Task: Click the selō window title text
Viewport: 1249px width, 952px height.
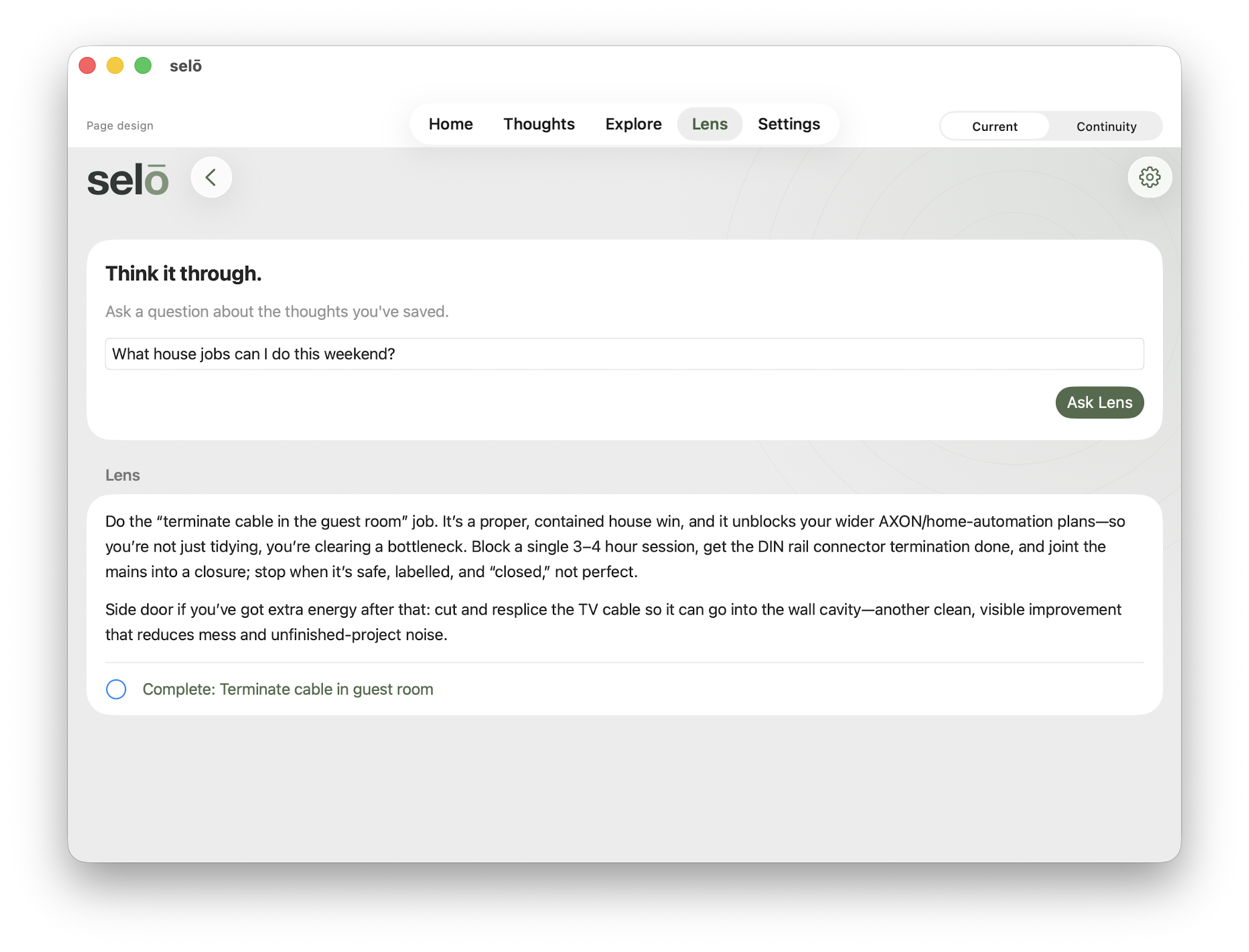Action: pos(185,66)
